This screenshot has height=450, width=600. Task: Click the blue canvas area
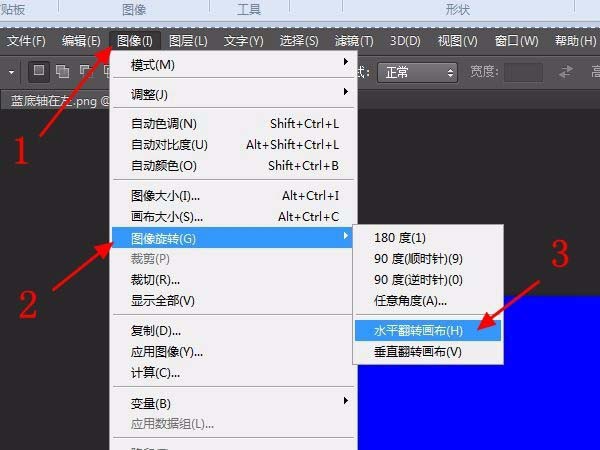tap(478, 406)
